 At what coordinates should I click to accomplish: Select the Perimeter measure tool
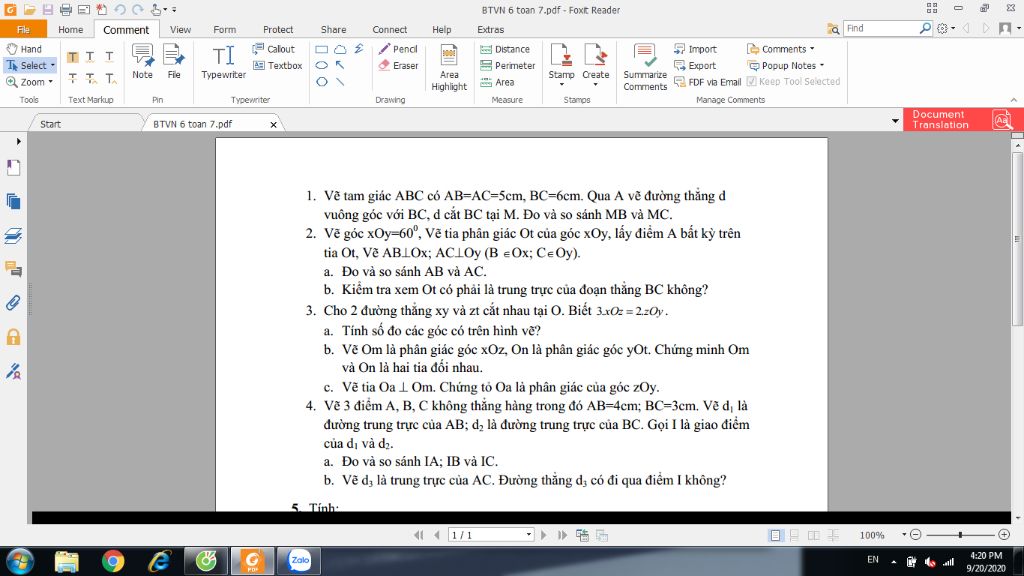(507, 65)
